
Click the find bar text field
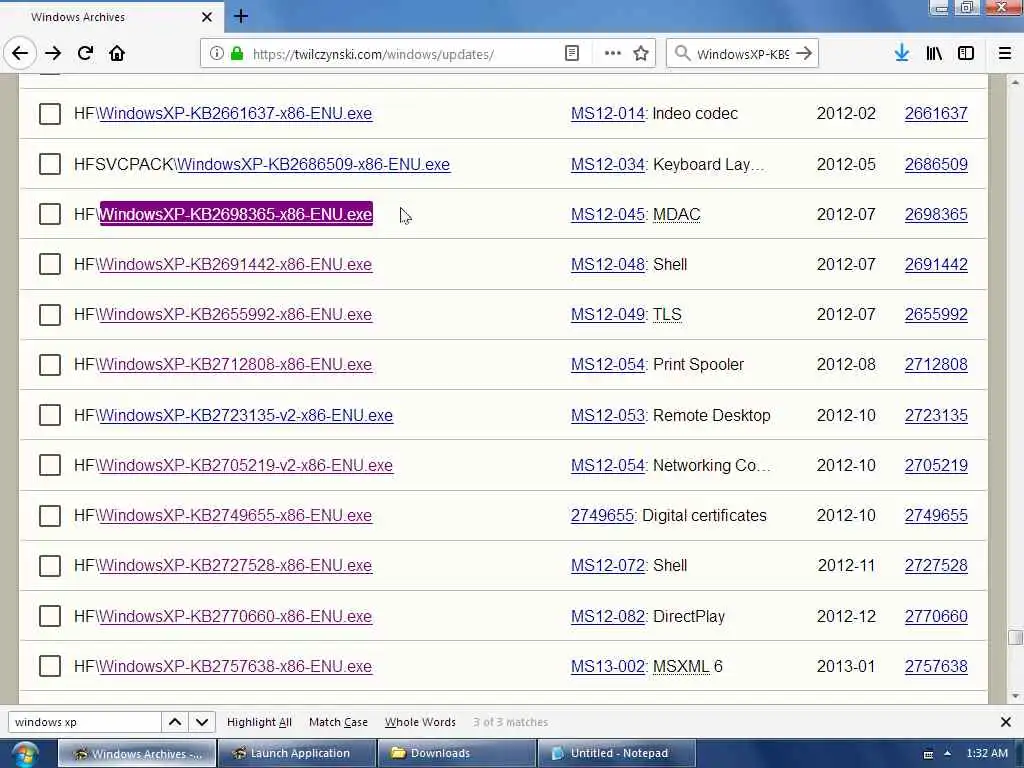click(84, 722)
